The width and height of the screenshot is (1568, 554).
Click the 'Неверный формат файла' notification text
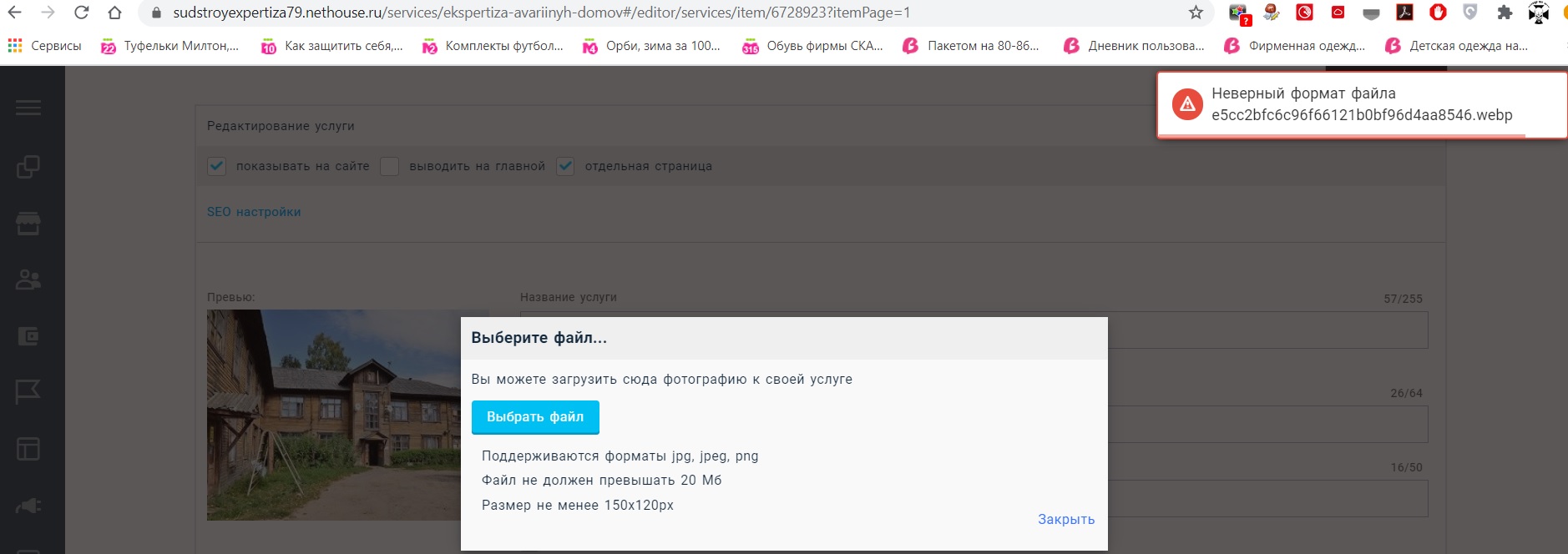(1303, 93)
